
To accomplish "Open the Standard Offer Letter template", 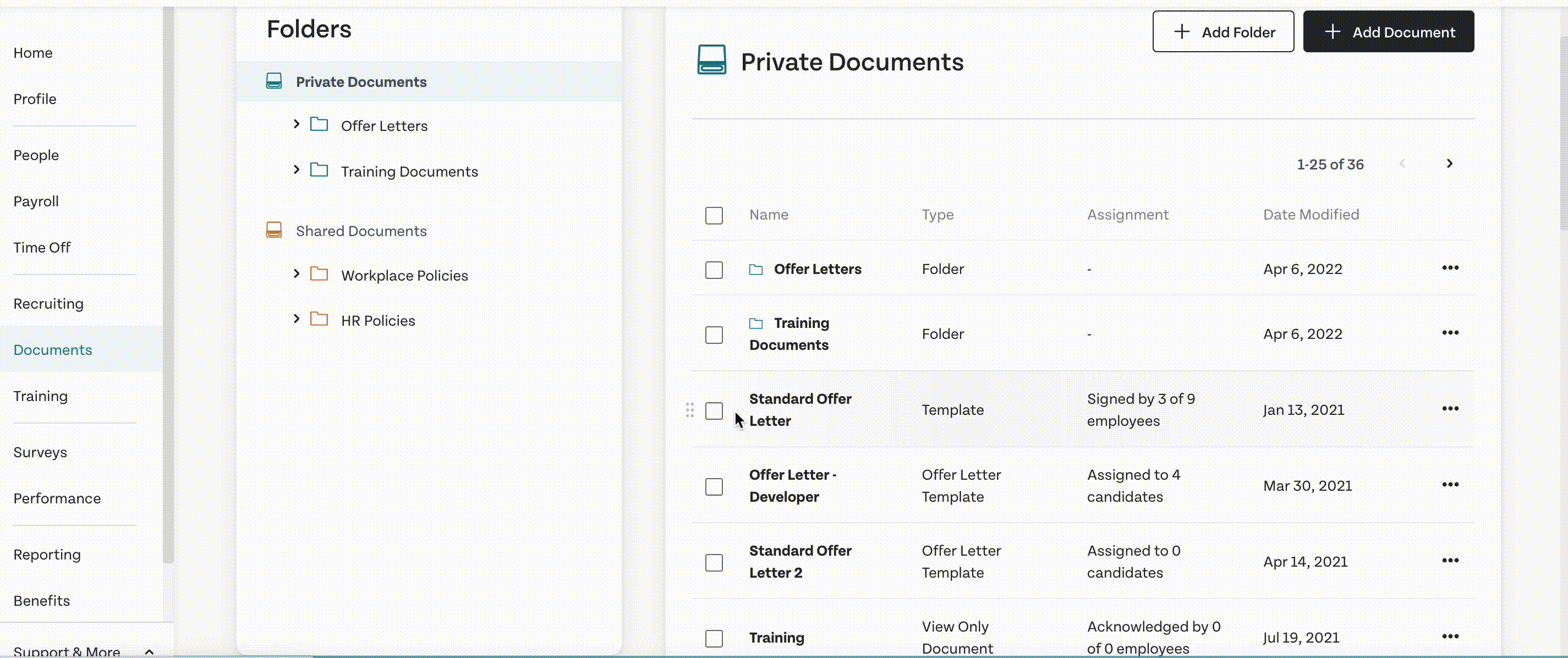I will pos(800,410).
